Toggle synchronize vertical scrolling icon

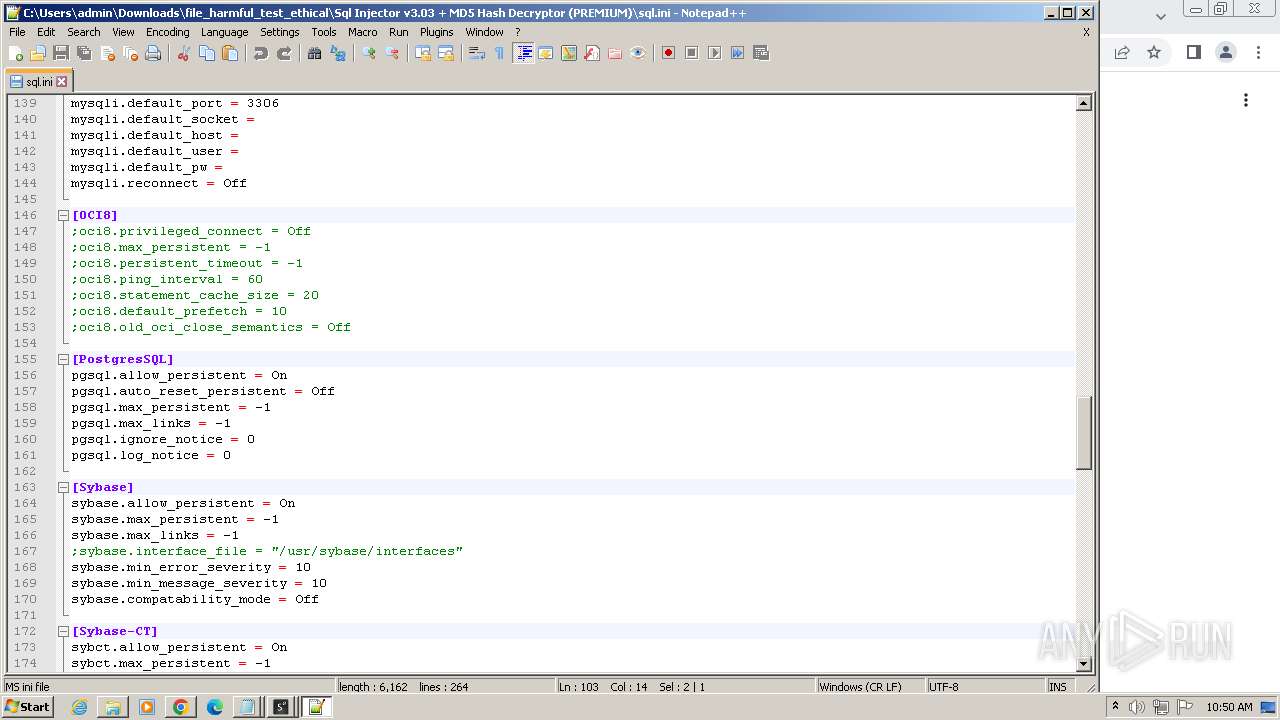click(423, 53)
